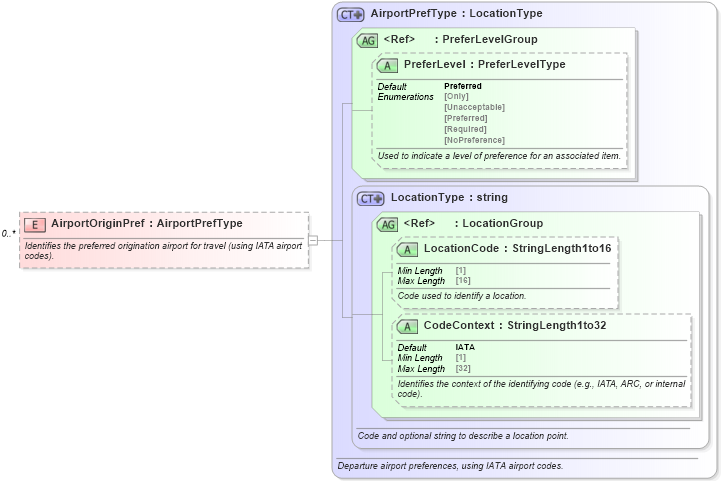Viewport: 722px width, 481px height.
Task: Click the LocationType : string heading
Action: [449, 197]
